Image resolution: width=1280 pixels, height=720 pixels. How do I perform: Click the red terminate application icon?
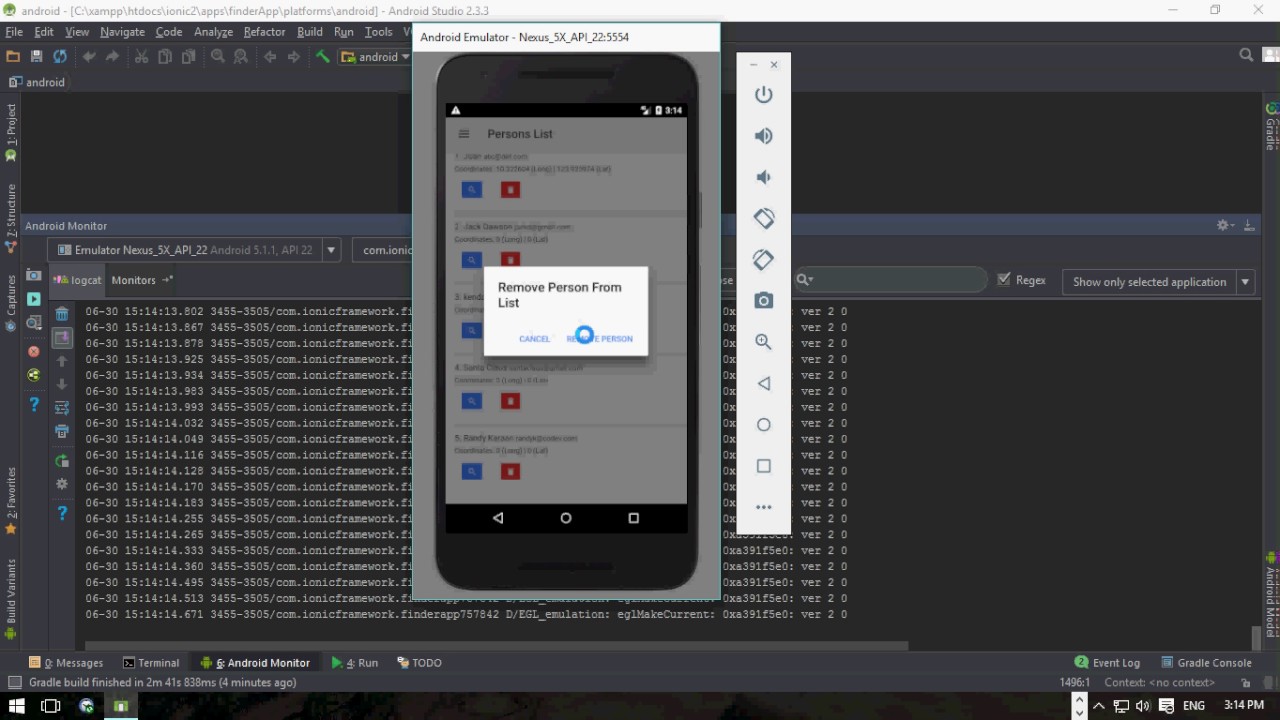33,351
